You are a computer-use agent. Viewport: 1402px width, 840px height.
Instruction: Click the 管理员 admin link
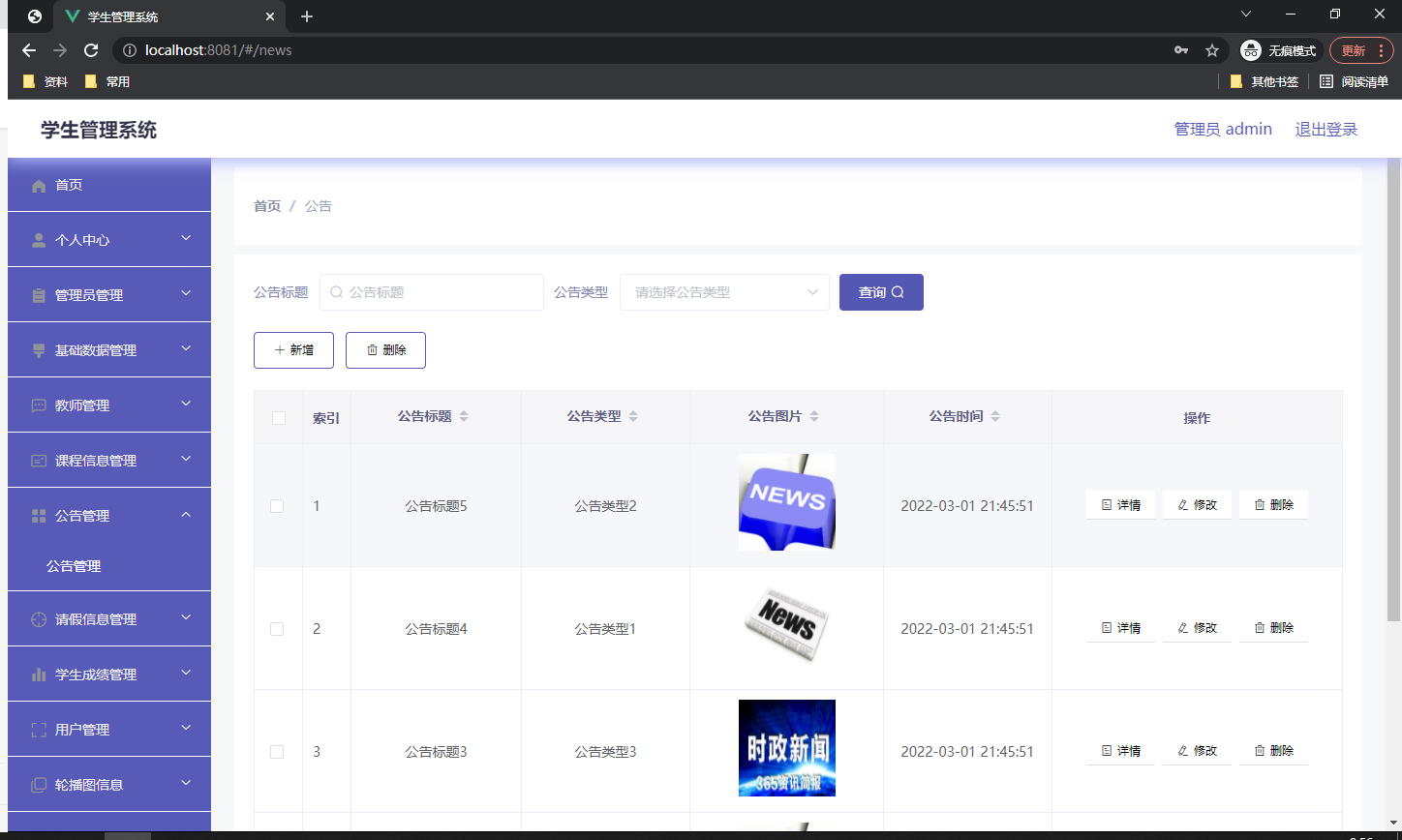1223,130
